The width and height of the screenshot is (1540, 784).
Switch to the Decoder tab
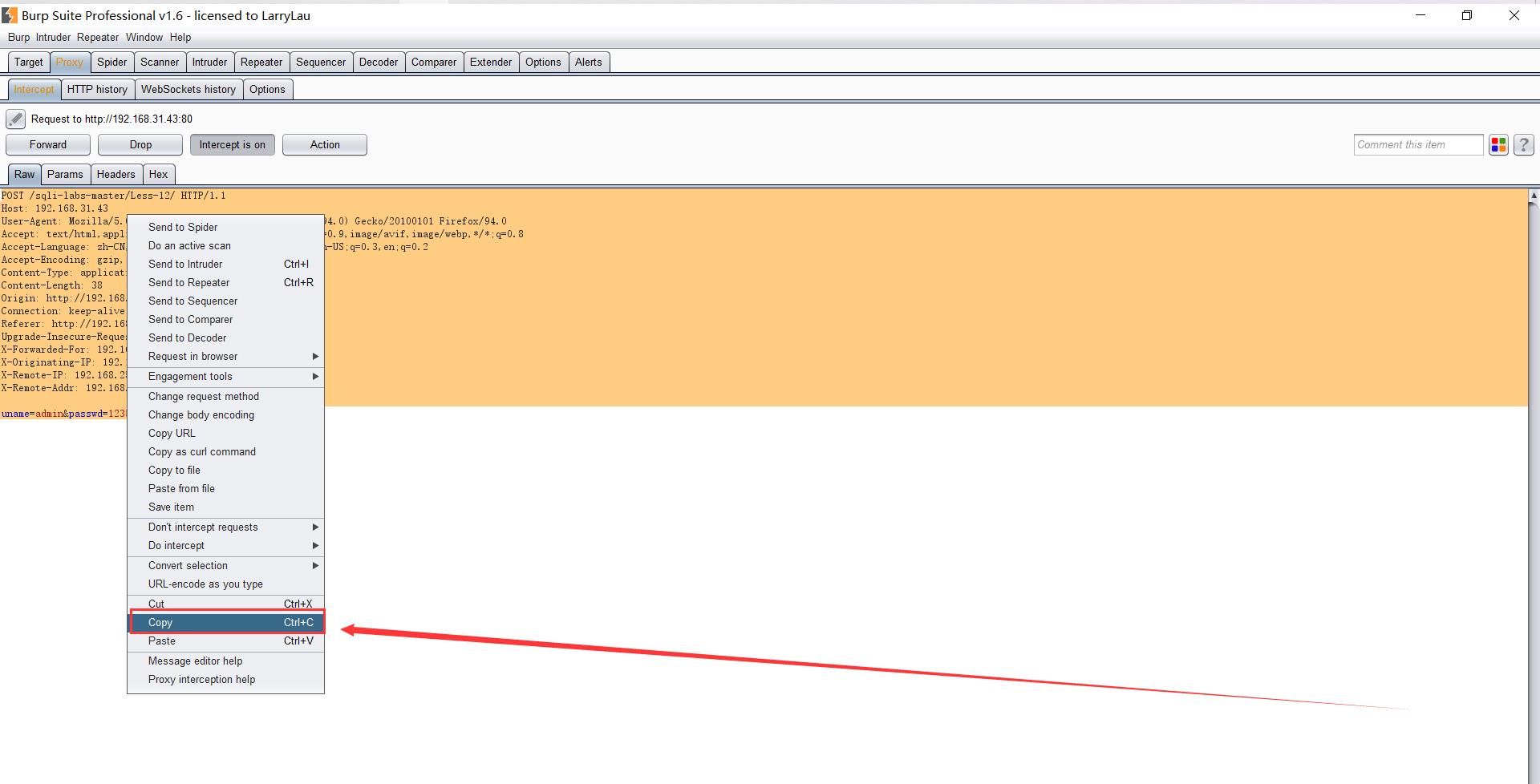tap(379, 63)
